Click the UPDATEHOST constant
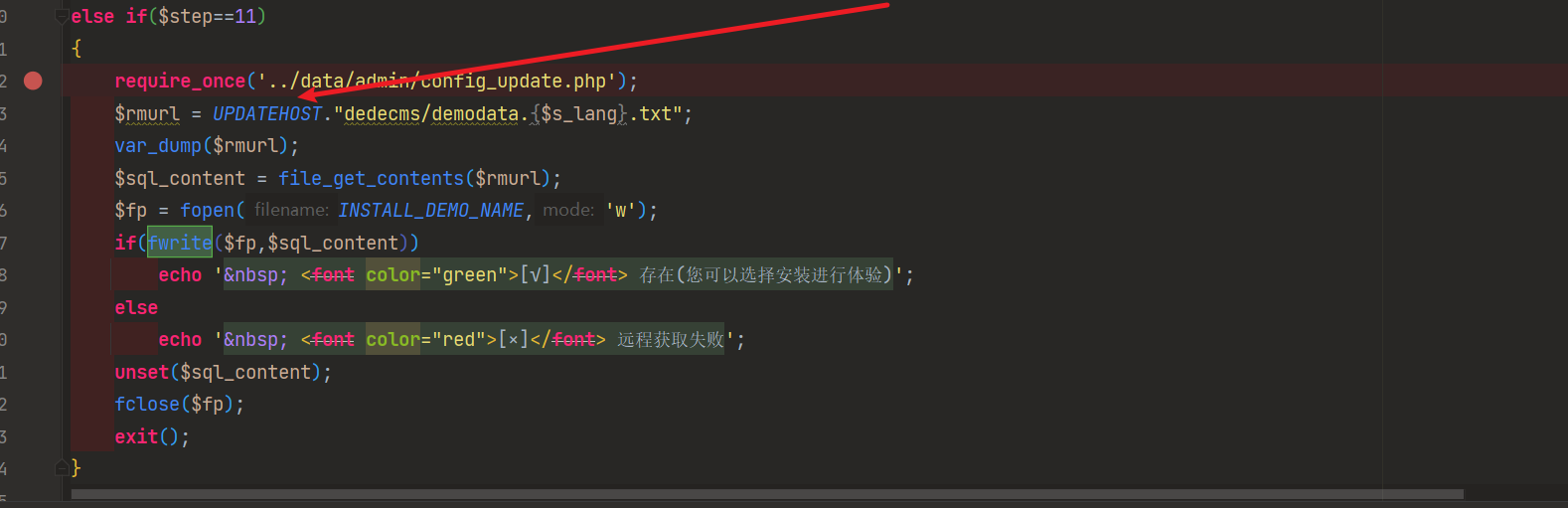The width and height of the screenshot is (1568, 508). point(267,114)
